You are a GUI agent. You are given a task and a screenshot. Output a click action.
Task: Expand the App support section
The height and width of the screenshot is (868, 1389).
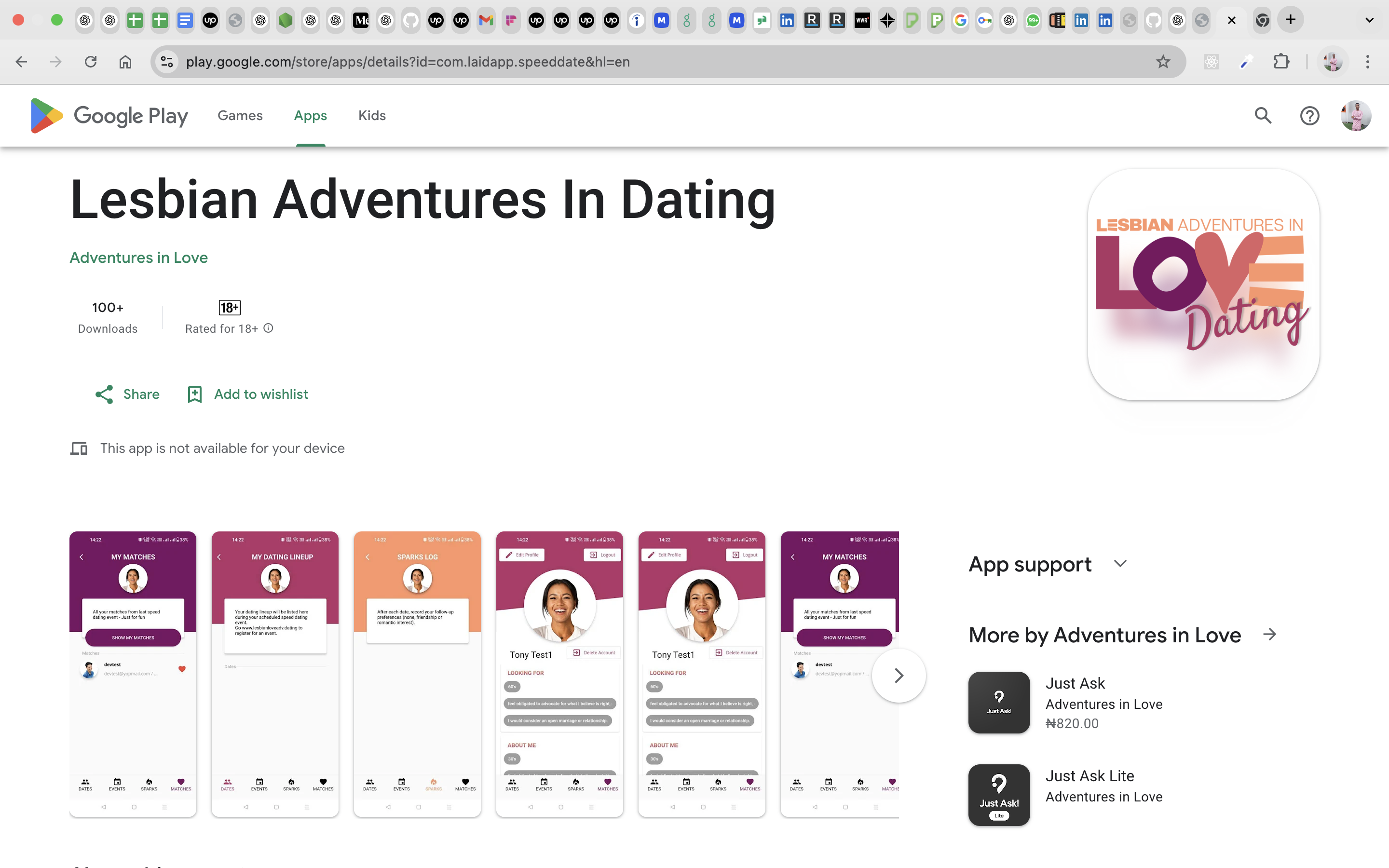[1120, 564]
